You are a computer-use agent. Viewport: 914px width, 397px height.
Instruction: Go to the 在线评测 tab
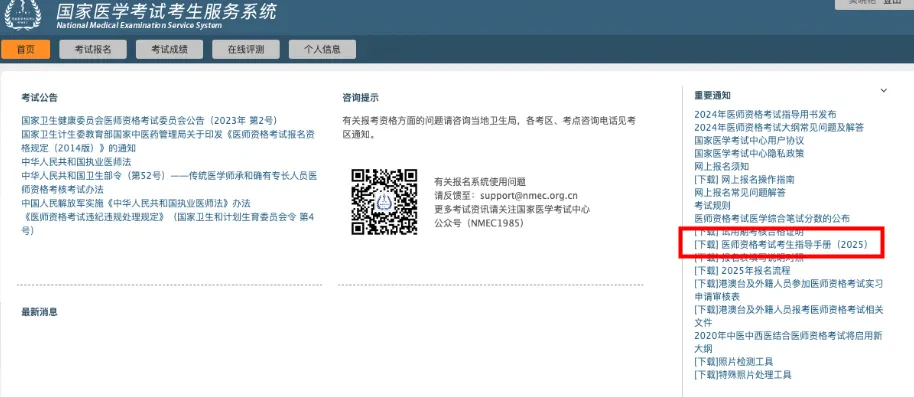pos(246,50)
